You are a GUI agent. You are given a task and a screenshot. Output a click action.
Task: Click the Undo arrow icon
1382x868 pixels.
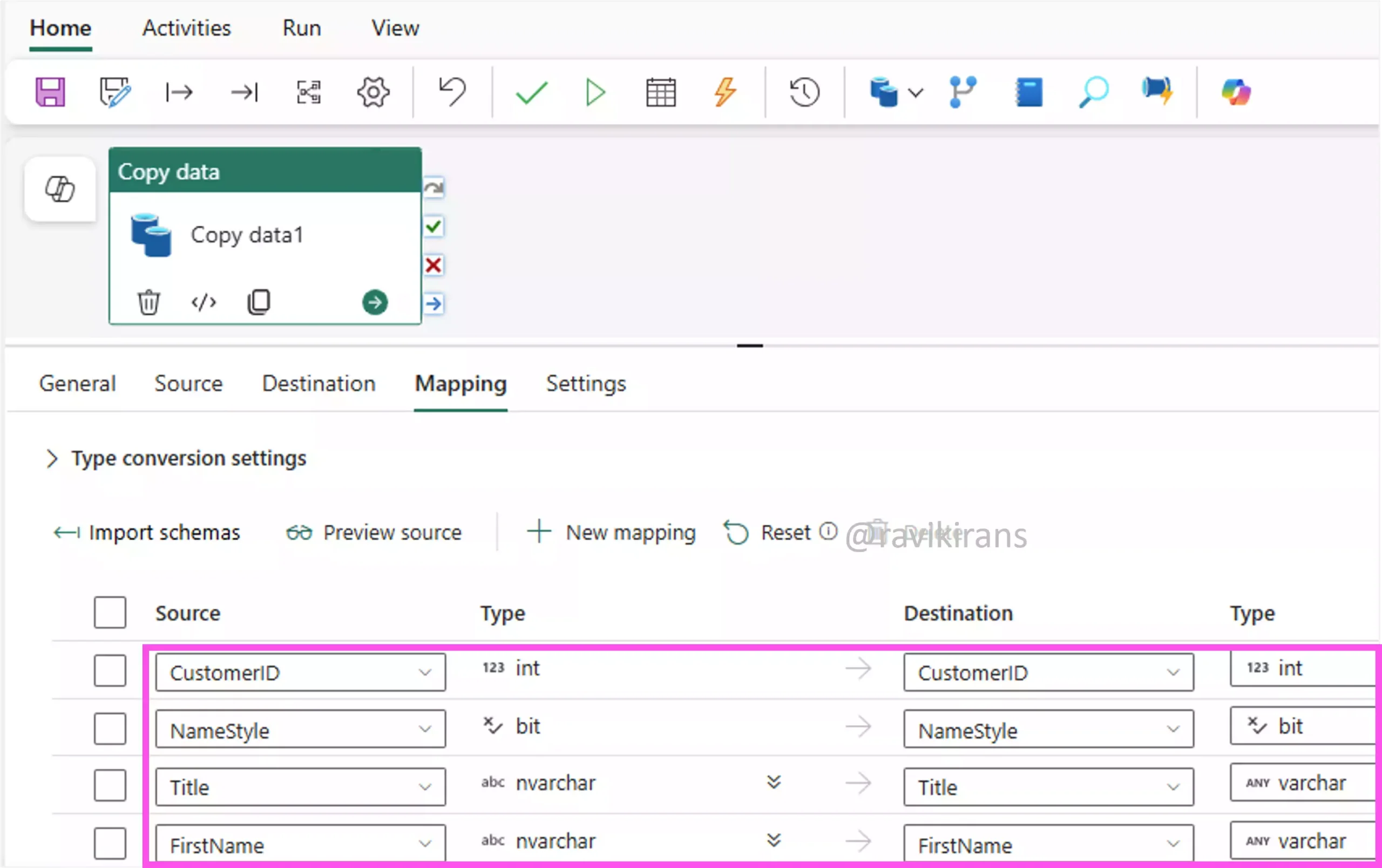(452, 92)
